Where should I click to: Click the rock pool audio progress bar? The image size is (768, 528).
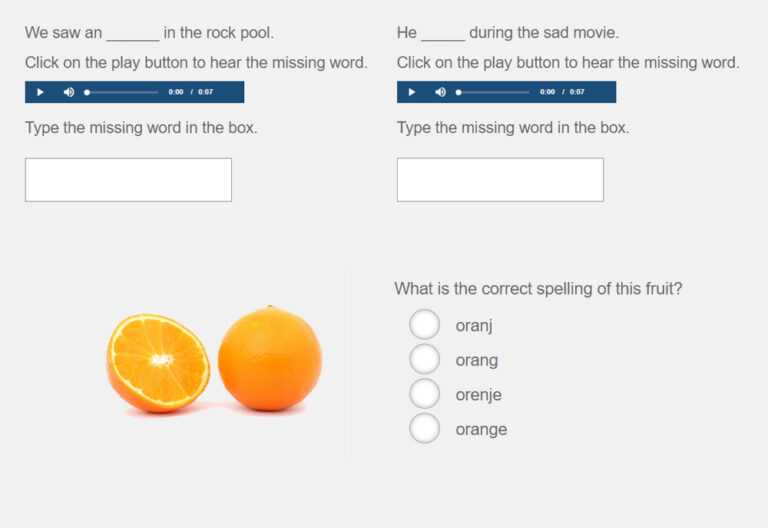pyautogui.click(x=122, y=92)
